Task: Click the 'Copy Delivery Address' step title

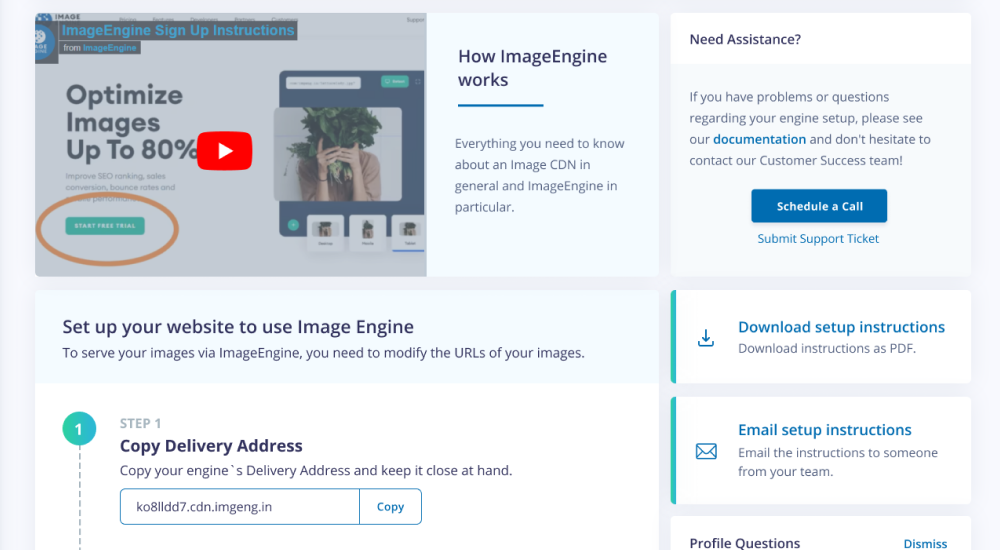Action: [211, 446]
